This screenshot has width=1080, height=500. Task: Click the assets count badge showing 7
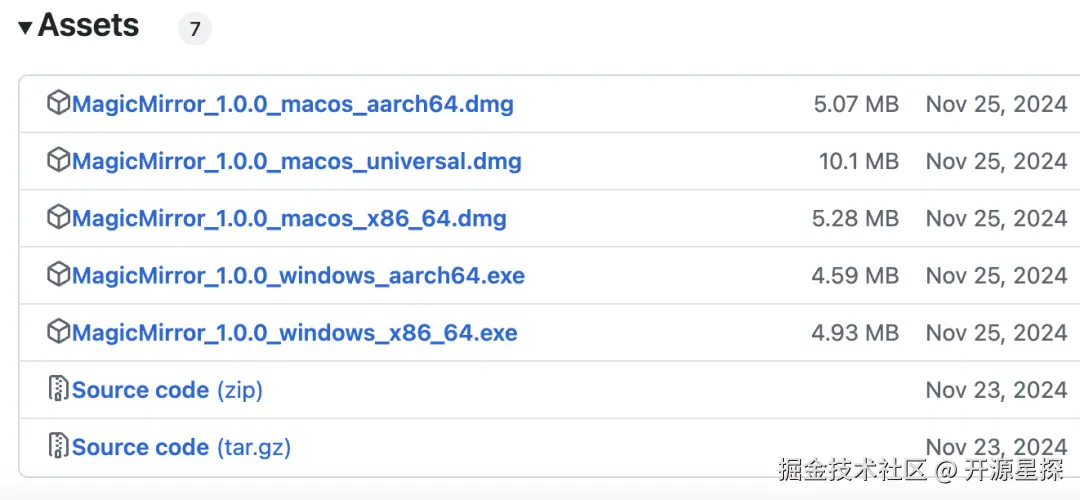195,29
